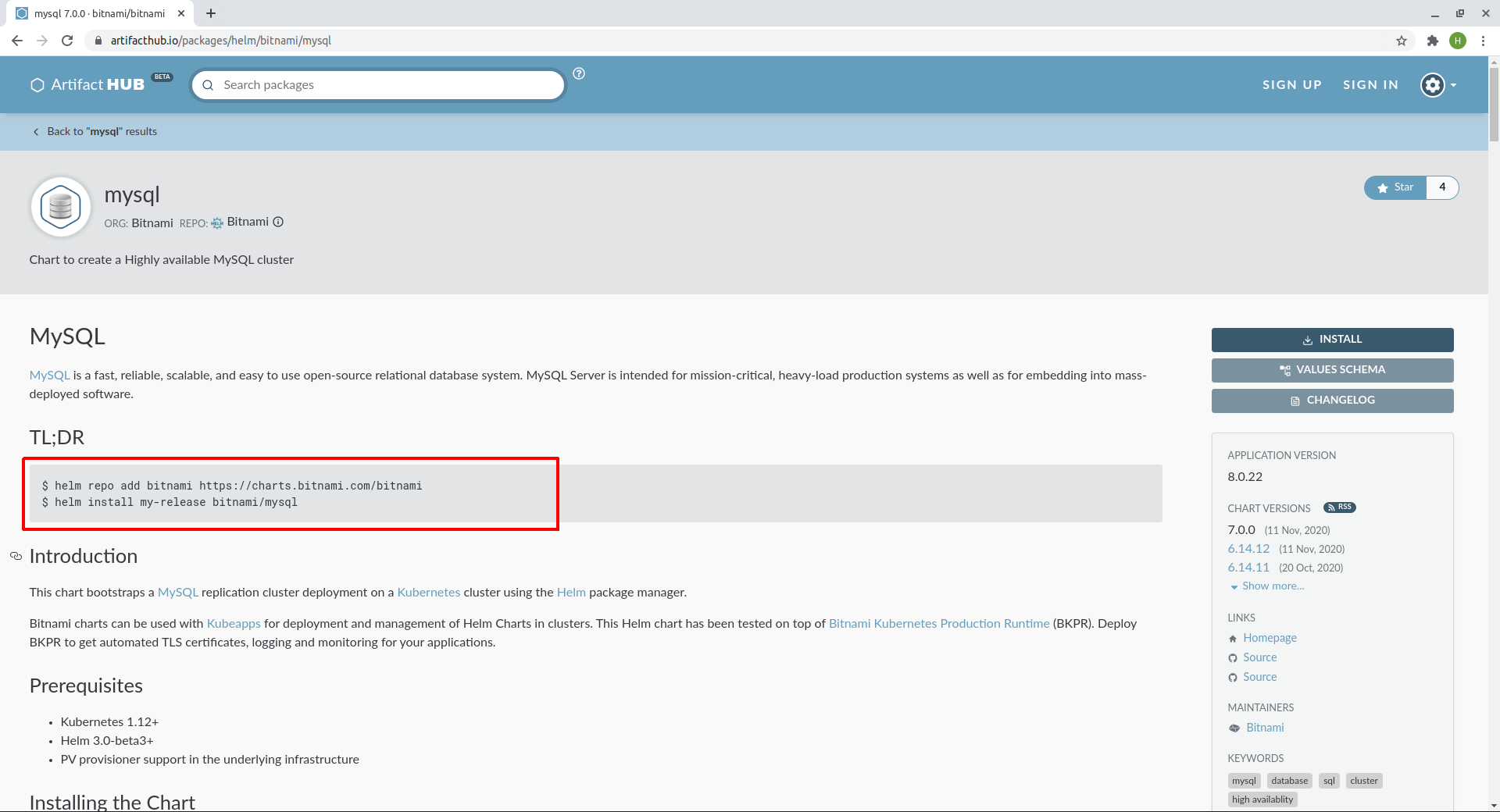This screenshot has width=1500, height=812.
Task: Click the star count badge 4
Action: [x=1442, y=187]
